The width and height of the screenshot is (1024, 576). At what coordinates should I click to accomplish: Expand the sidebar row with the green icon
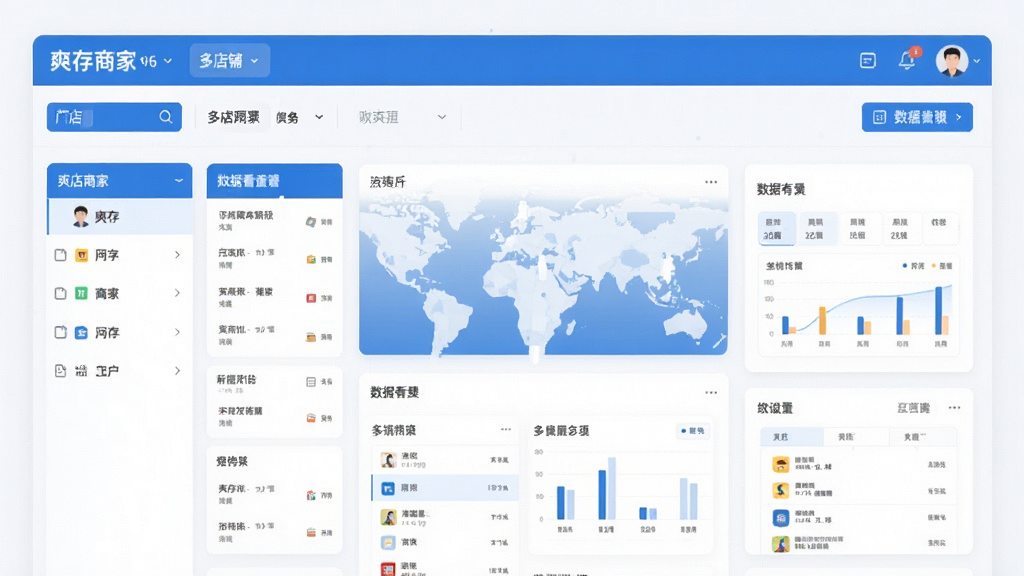coord(177,293)
